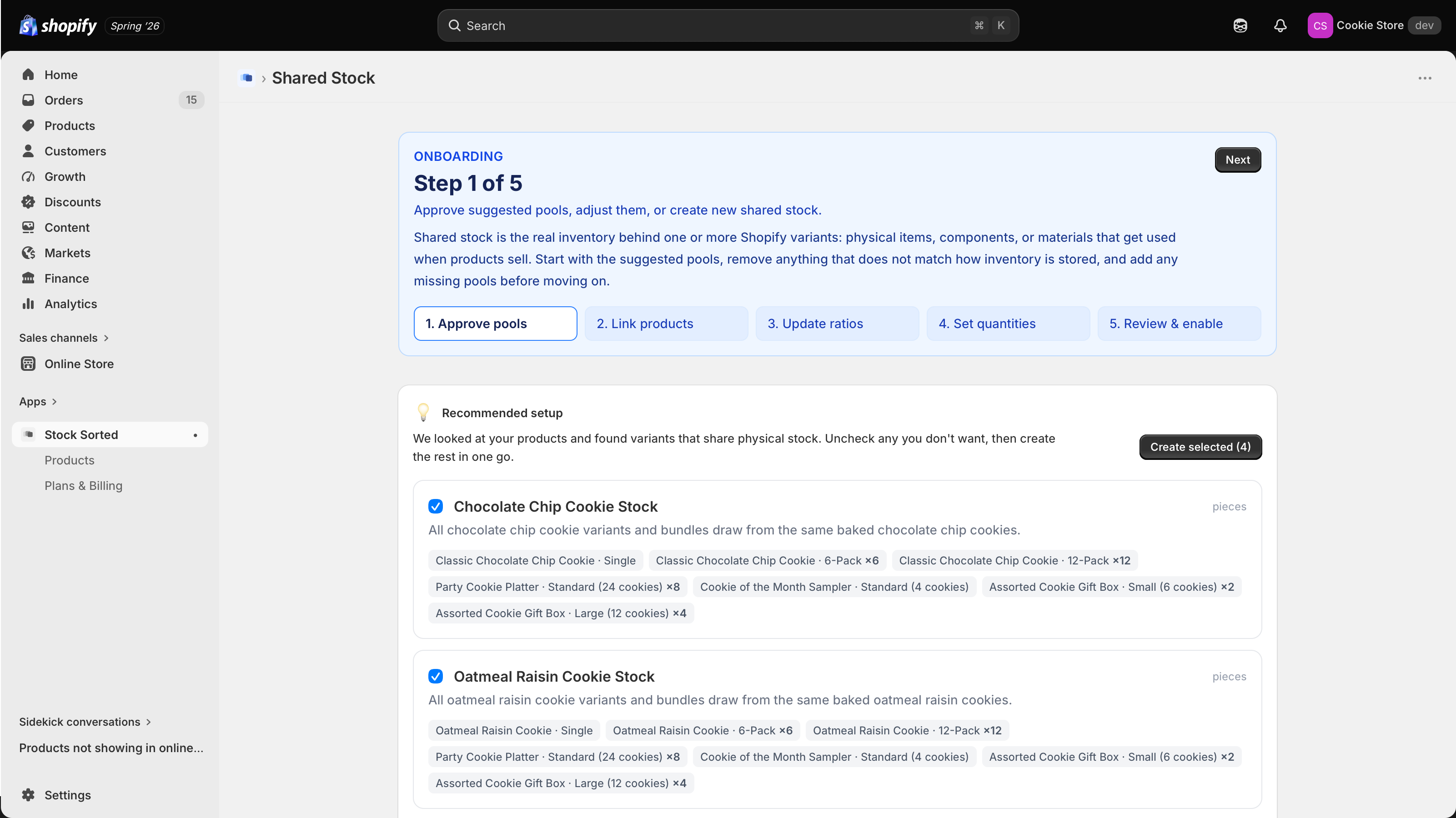The height and width of the screenshot is (818, 1456).
Task: Switch to the 2. Link products step
Action: (x=667, y=324)
